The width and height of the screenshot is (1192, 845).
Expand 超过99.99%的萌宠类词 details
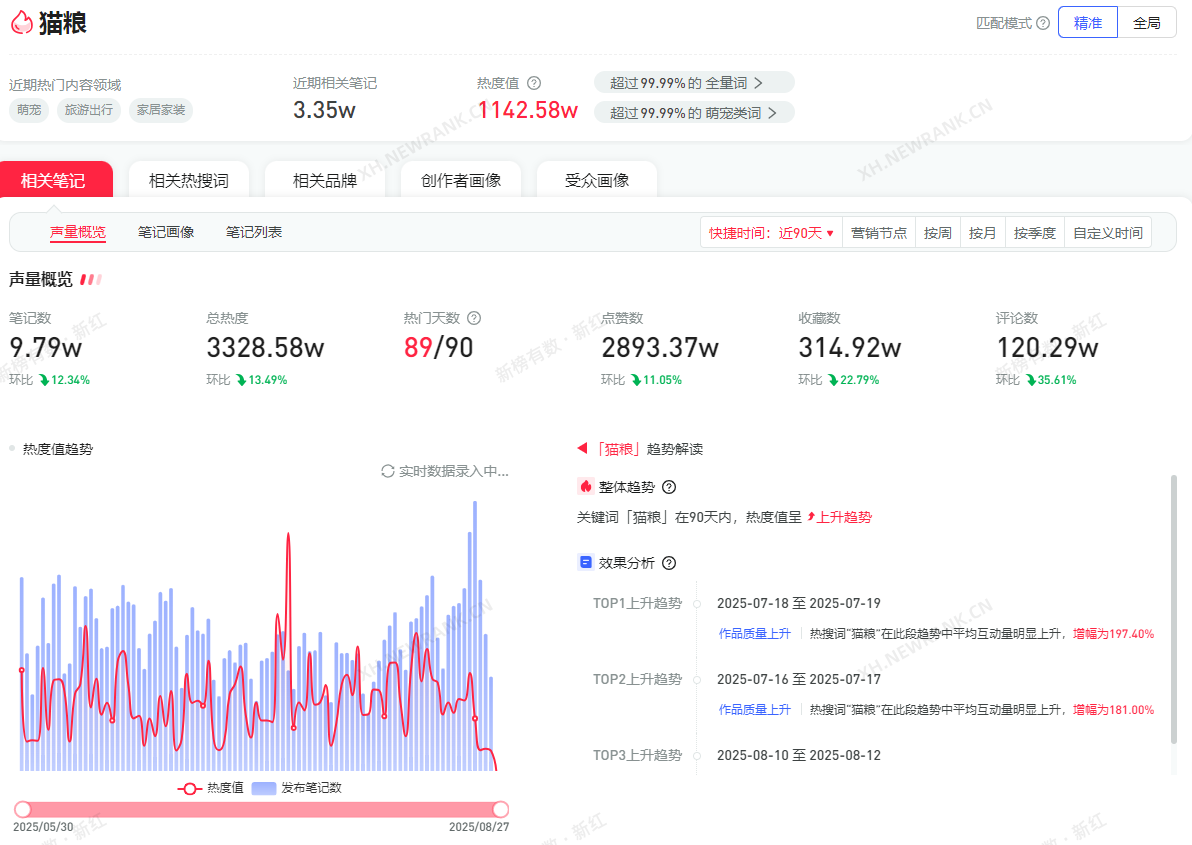pos(694,113)
